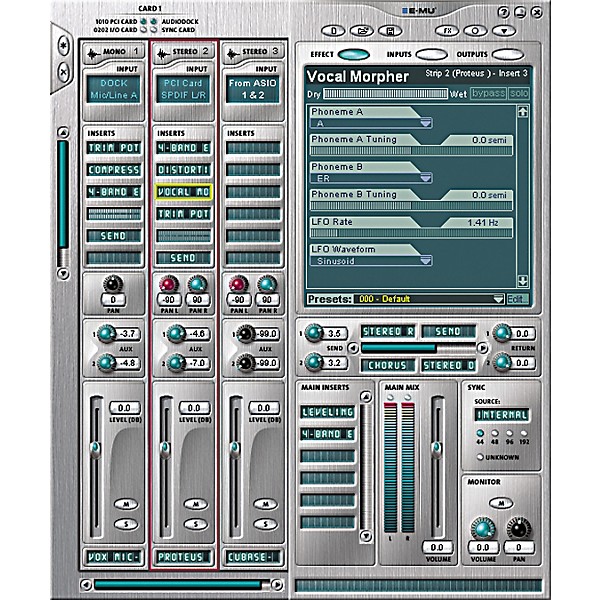
Task: Click the STEREO R send slot
Action: point(387,331)
